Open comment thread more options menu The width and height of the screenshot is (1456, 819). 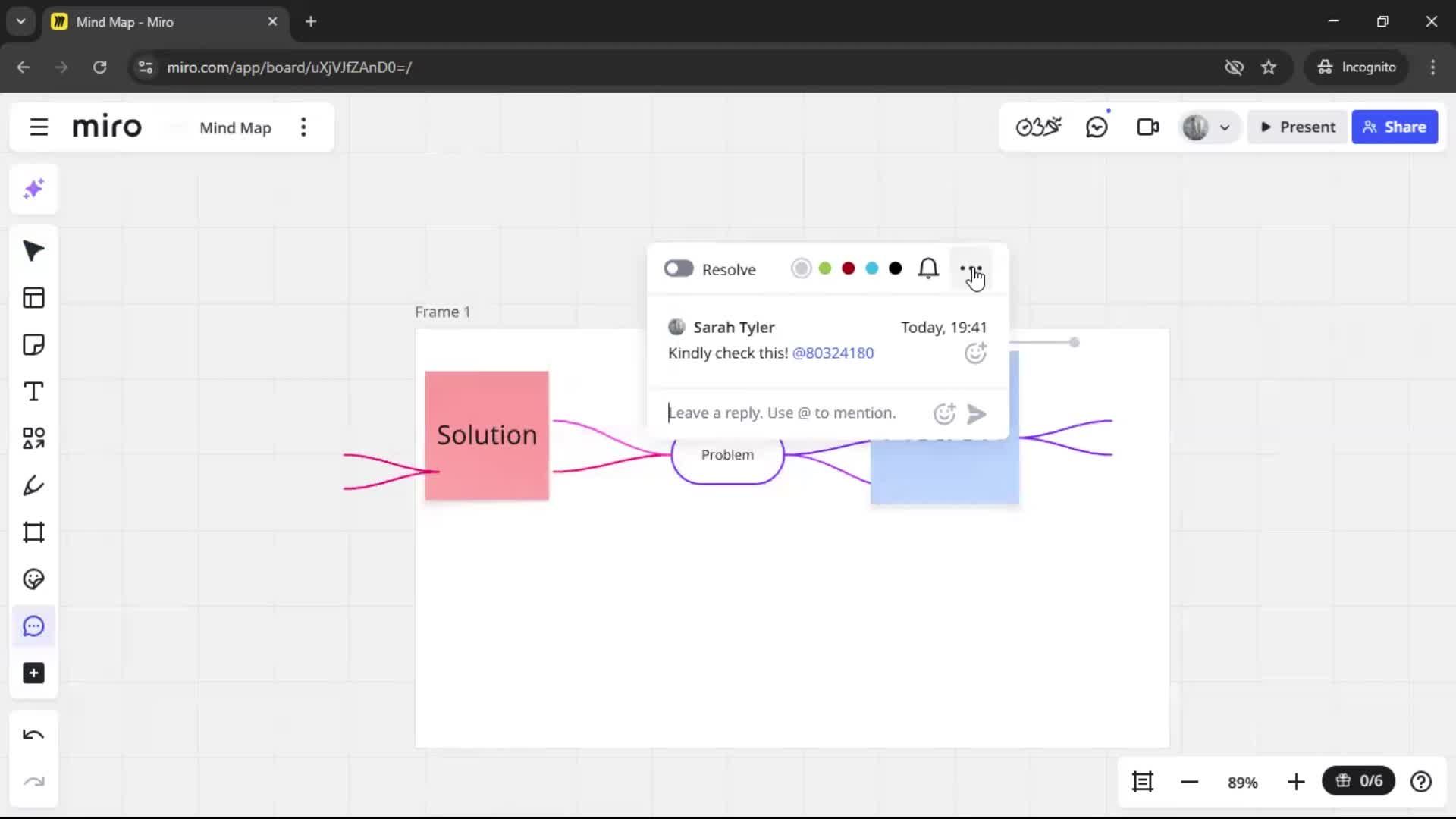[971, 268]
